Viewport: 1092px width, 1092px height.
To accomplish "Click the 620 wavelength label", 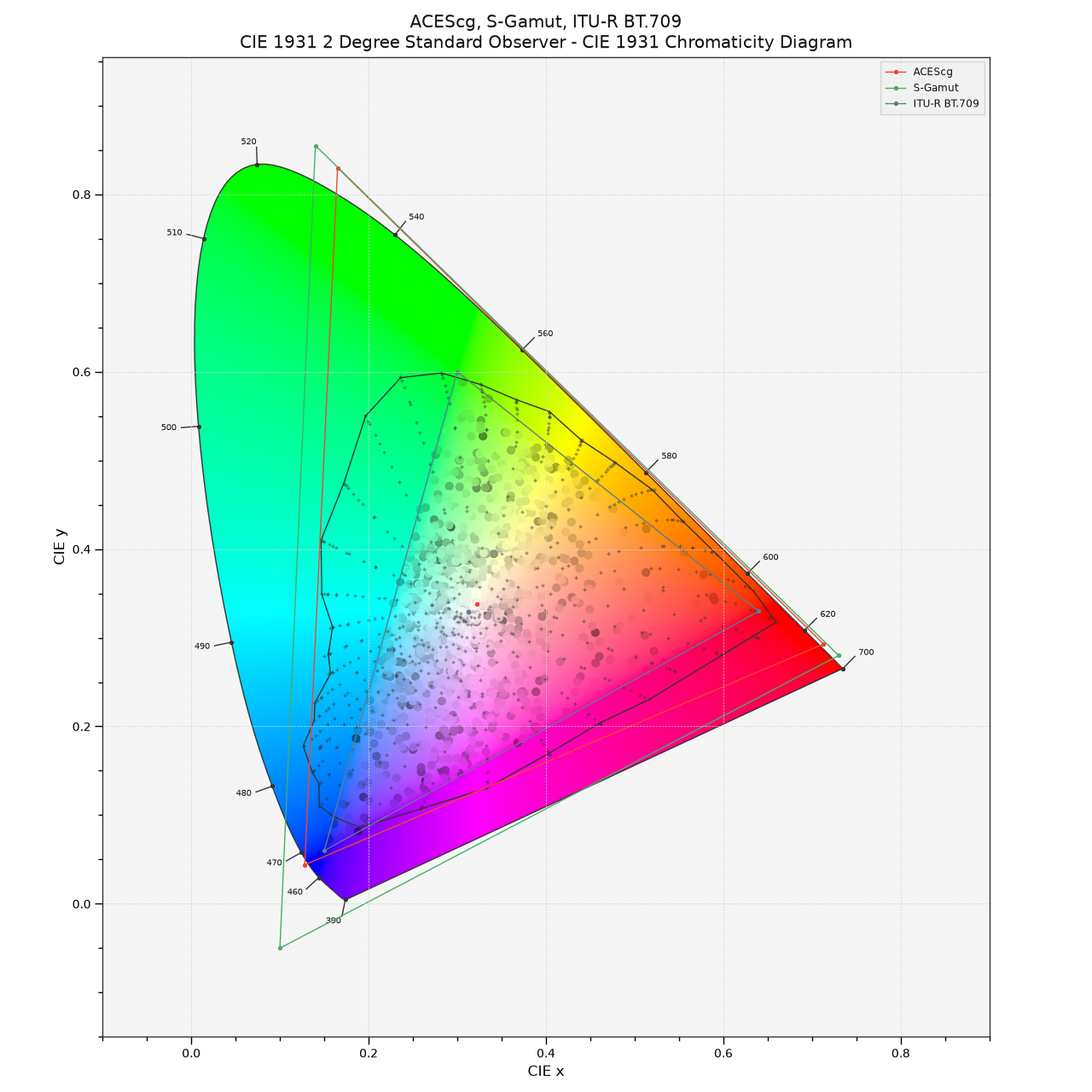I will pyautogui.click(x=828, y=614).
